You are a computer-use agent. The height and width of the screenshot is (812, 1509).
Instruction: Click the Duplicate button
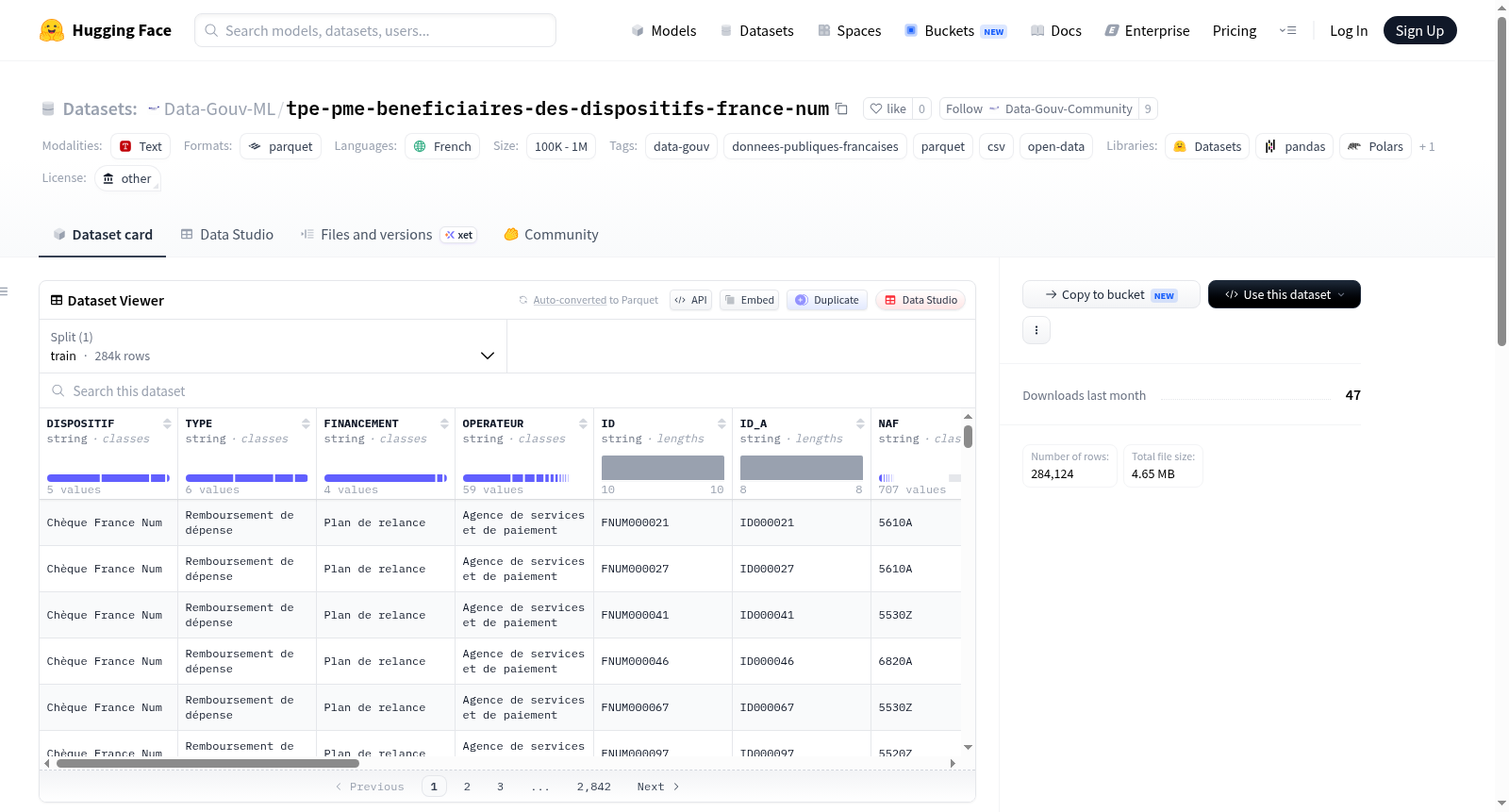pos(826,300)
